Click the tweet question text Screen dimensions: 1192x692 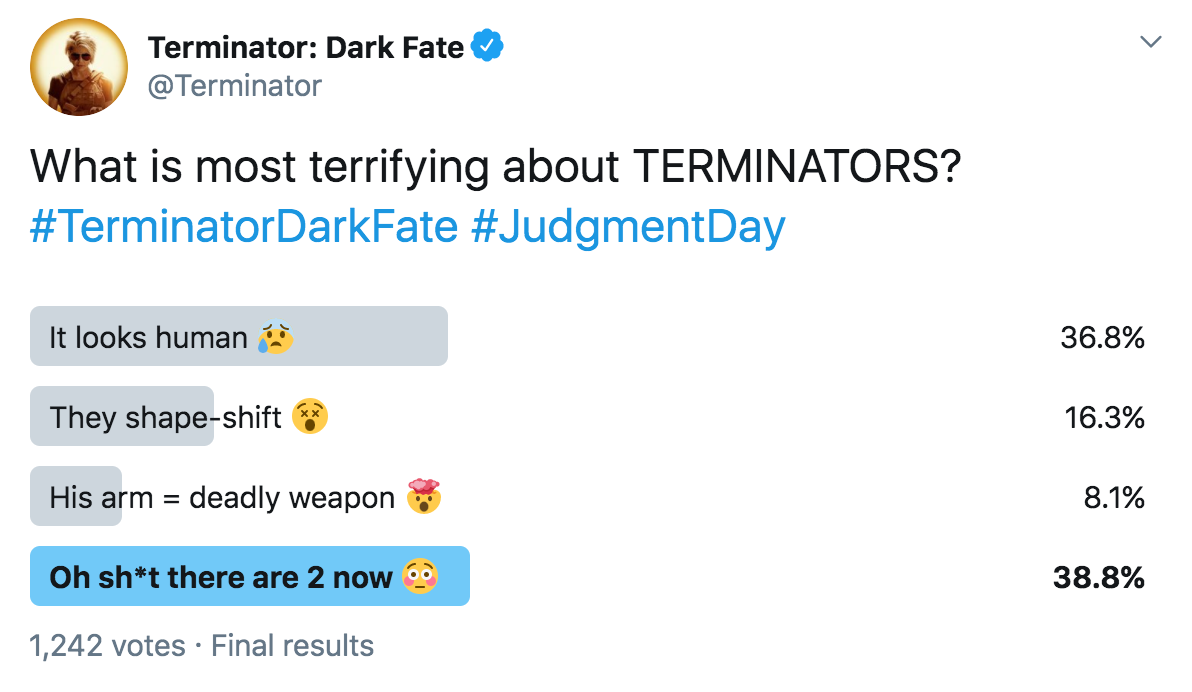point(495,167)
